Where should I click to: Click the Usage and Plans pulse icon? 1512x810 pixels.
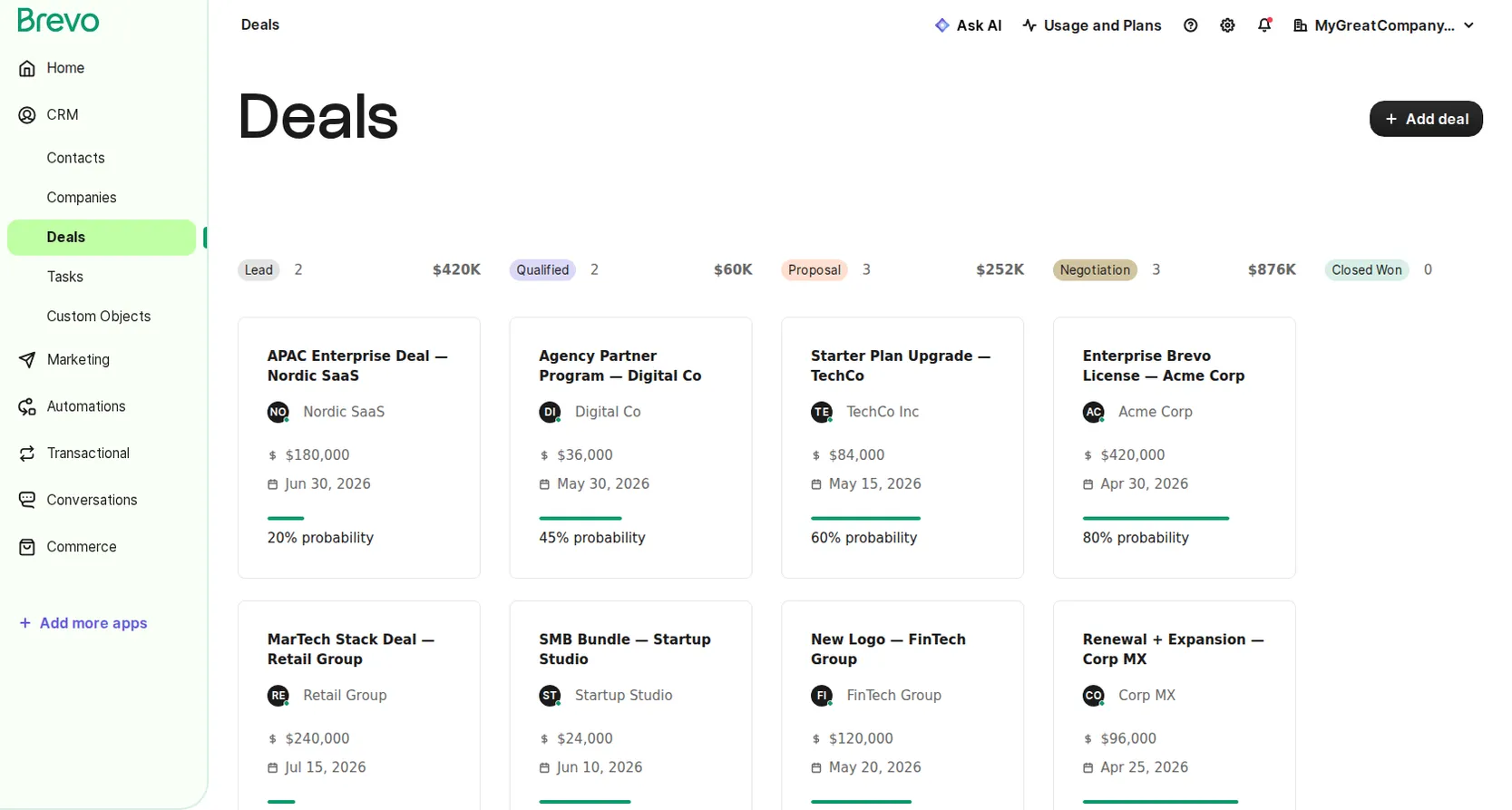(1029, 25)
